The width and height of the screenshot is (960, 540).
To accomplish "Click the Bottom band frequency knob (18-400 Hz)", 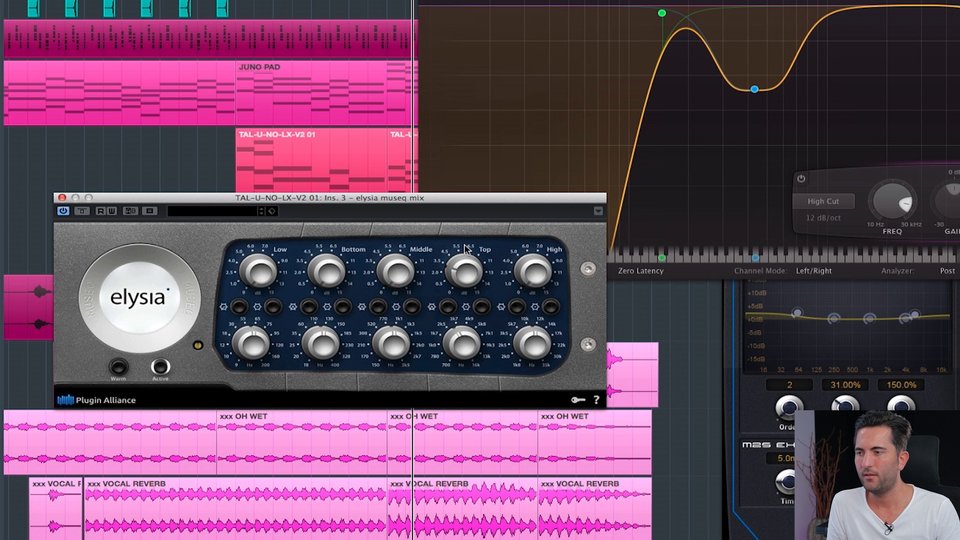I will [x=321, y=343].
